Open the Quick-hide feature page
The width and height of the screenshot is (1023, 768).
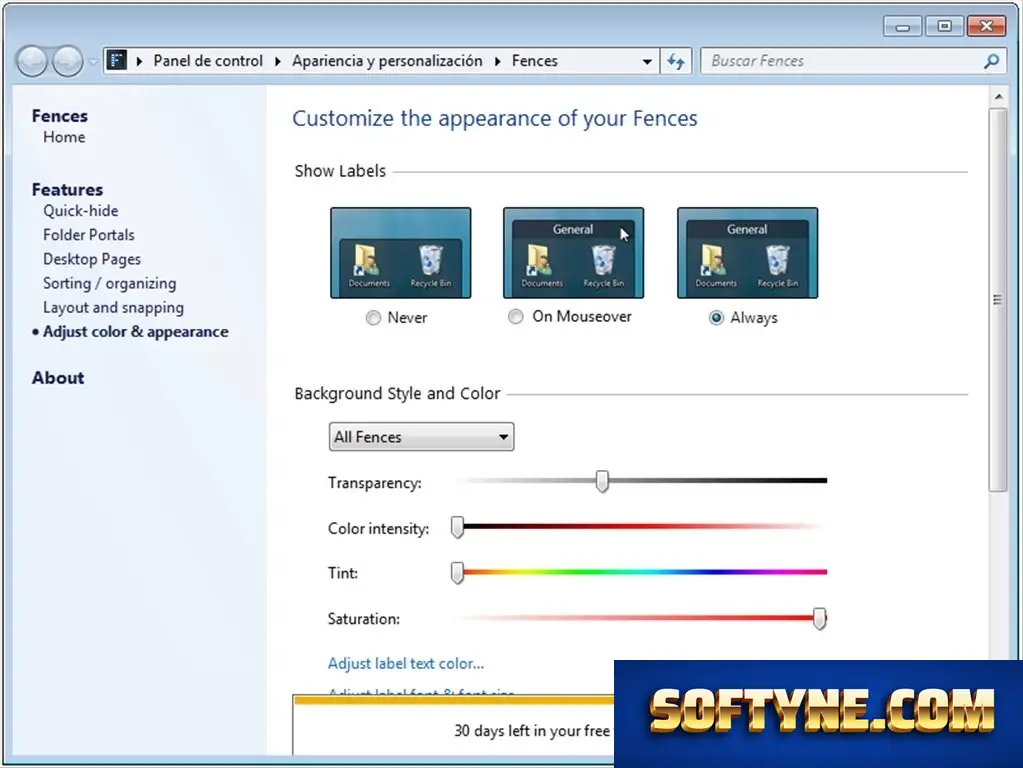click(x=81, y=211)
